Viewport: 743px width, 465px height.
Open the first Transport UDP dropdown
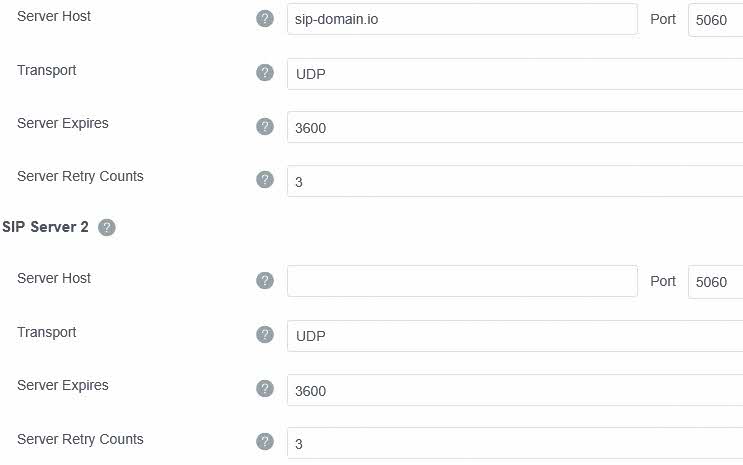pos(514,74)
